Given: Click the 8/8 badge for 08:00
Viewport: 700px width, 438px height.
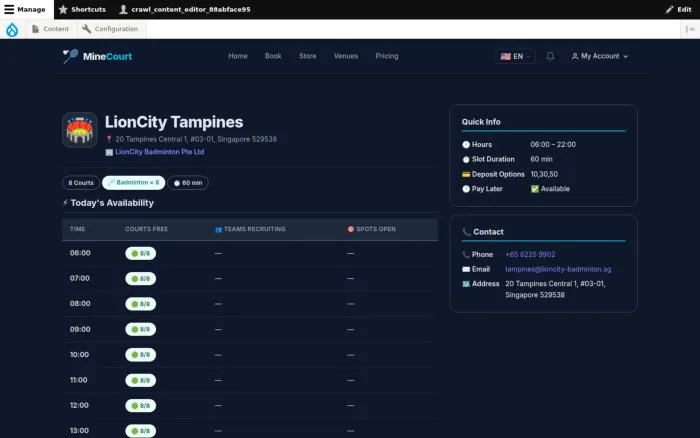Looking at the screenshot, I should click(x=141, y=304).
